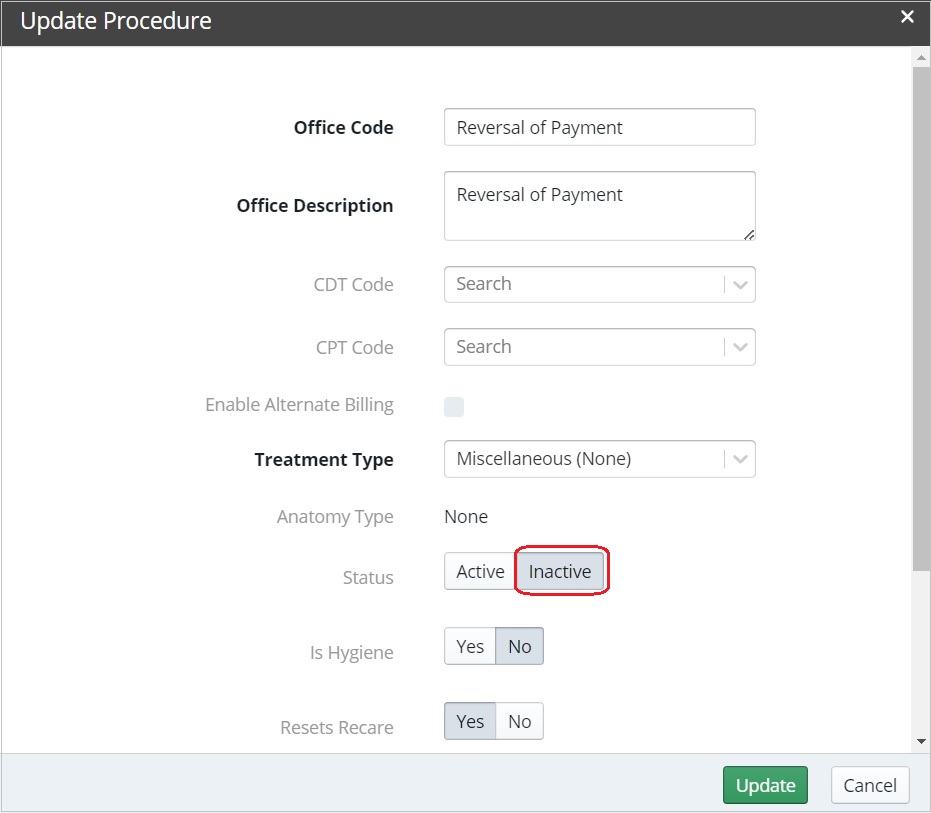Open the Treatment Type dropdown
This screenshot has width=931, height=813.
(599, 460)
